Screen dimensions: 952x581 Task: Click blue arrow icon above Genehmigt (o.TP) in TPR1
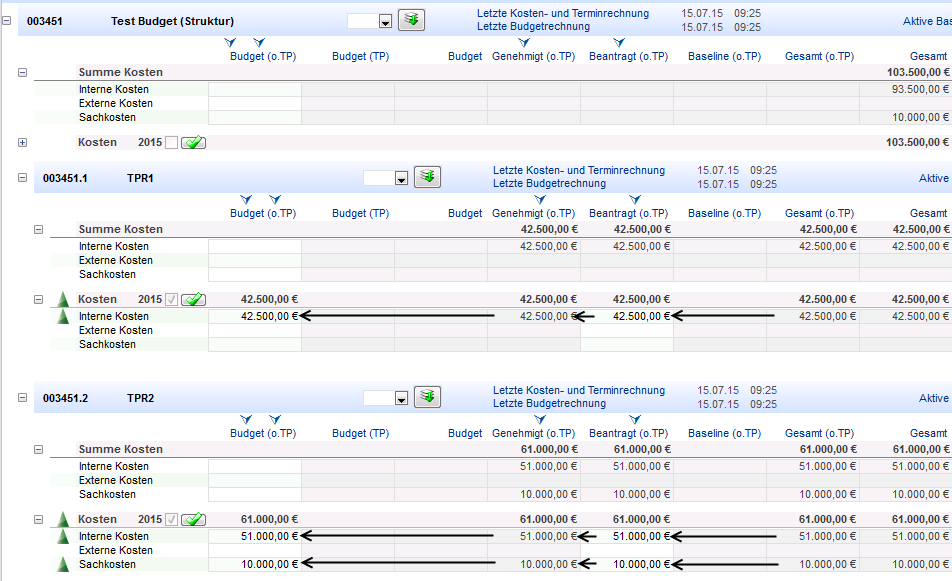[x=540, y=199]
